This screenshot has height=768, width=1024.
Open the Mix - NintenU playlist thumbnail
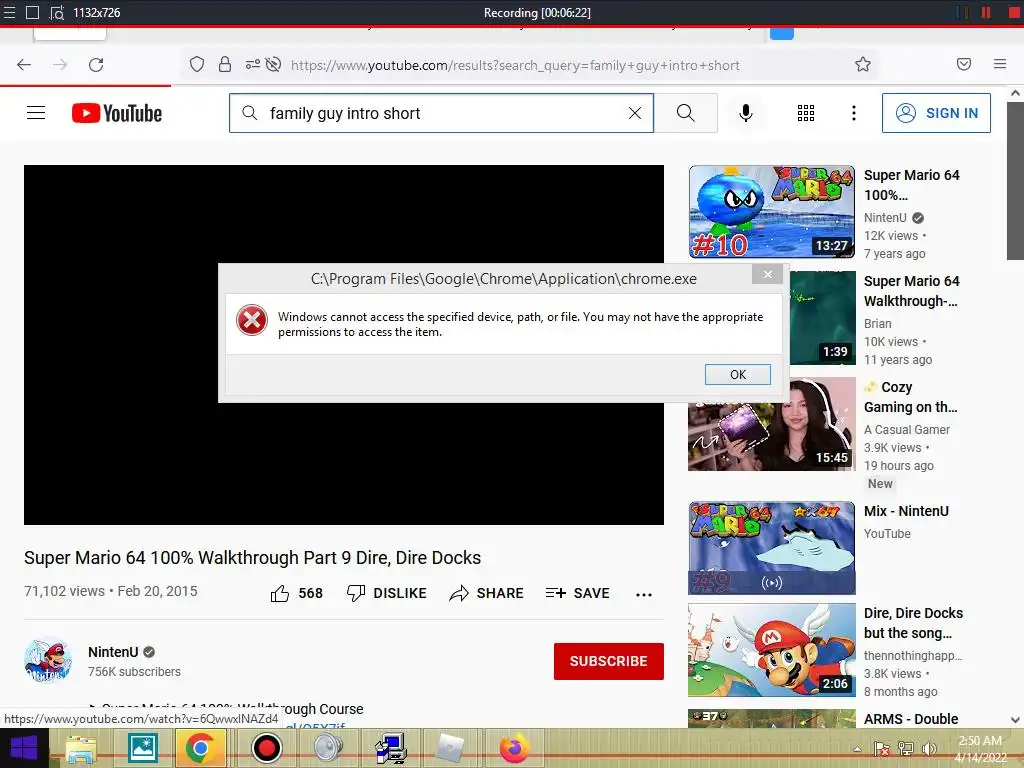pos(771,548)
